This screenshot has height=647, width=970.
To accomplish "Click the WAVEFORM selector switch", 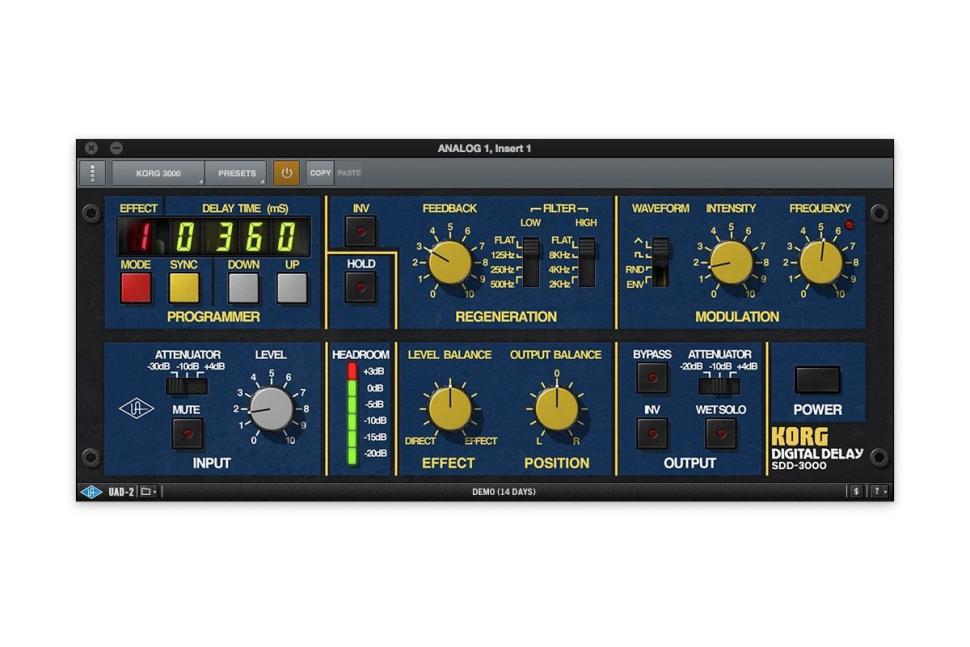I will coord(660,262).
